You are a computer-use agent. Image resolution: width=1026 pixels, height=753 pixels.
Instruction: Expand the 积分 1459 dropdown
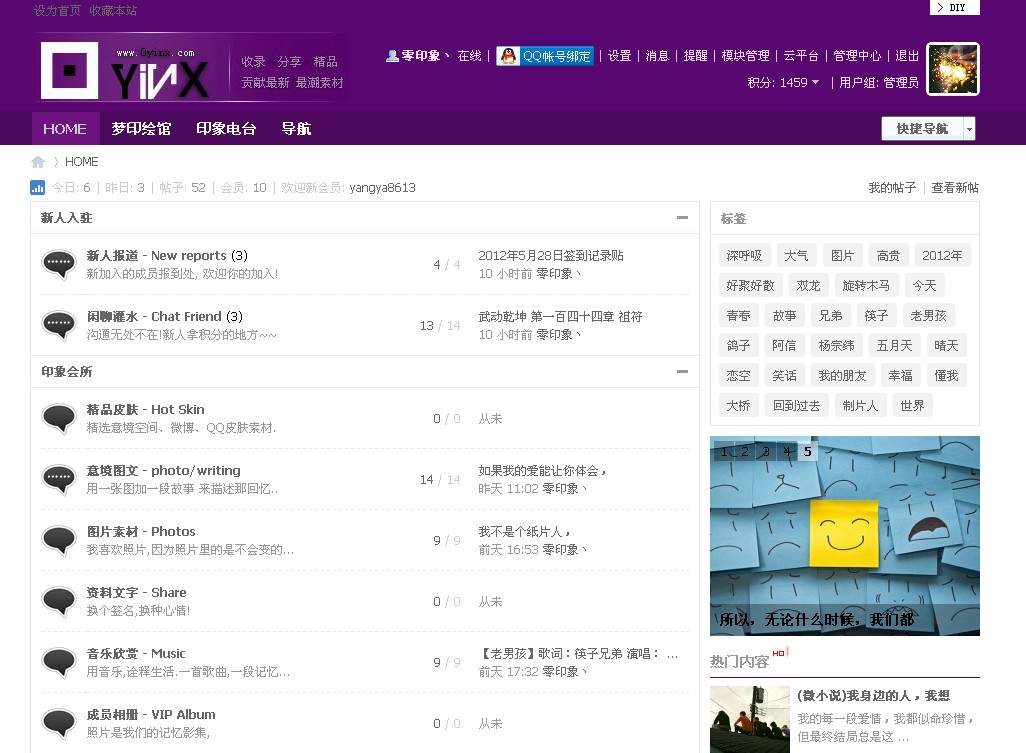pos(815,83)
